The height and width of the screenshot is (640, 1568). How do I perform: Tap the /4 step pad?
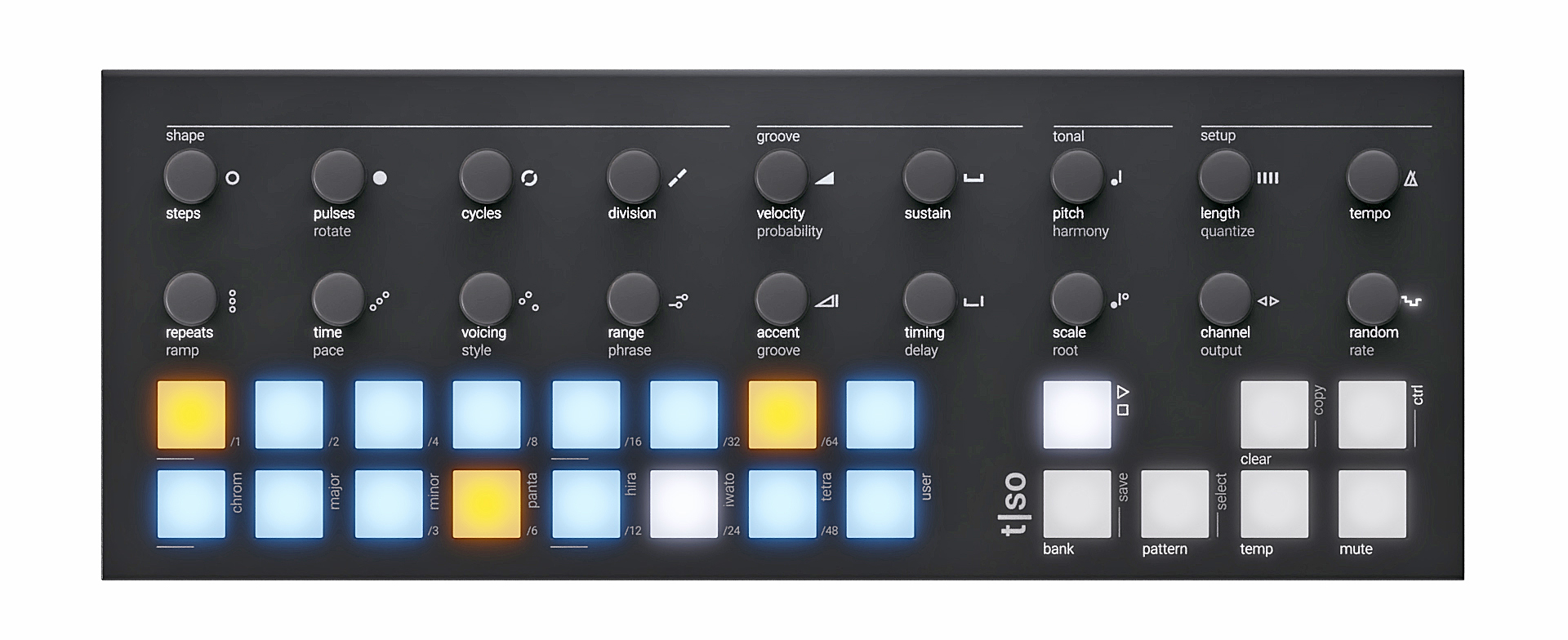(389, 415)
